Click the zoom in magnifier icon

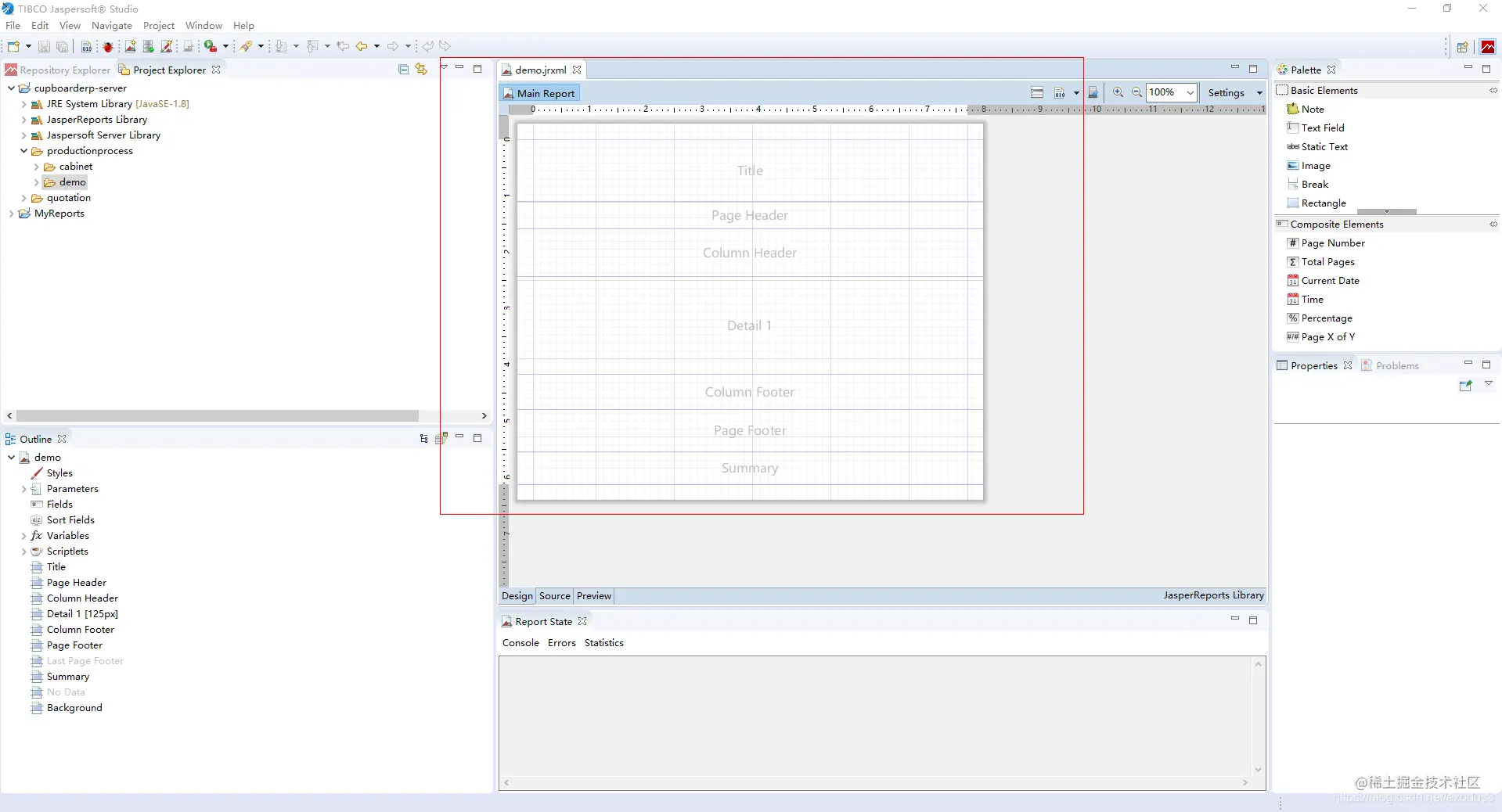1118,92
